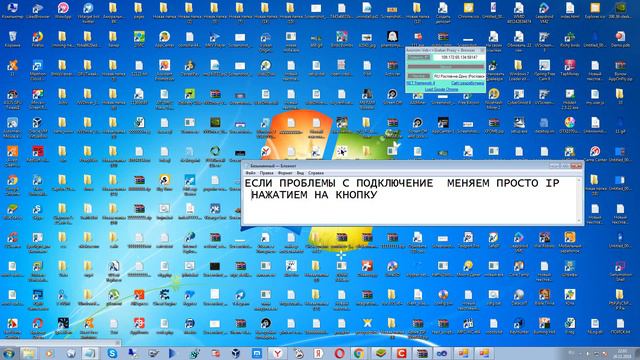Open Windows Explorer folder in taskbar

29,353
